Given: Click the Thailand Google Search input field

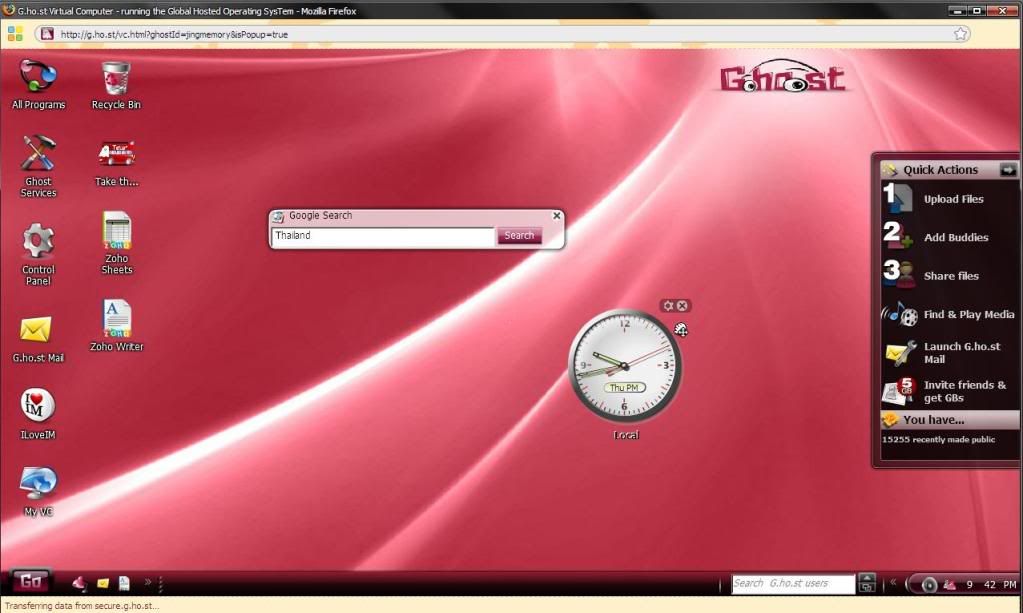Looking at the screenshot, I should click(x=383, y=236).
